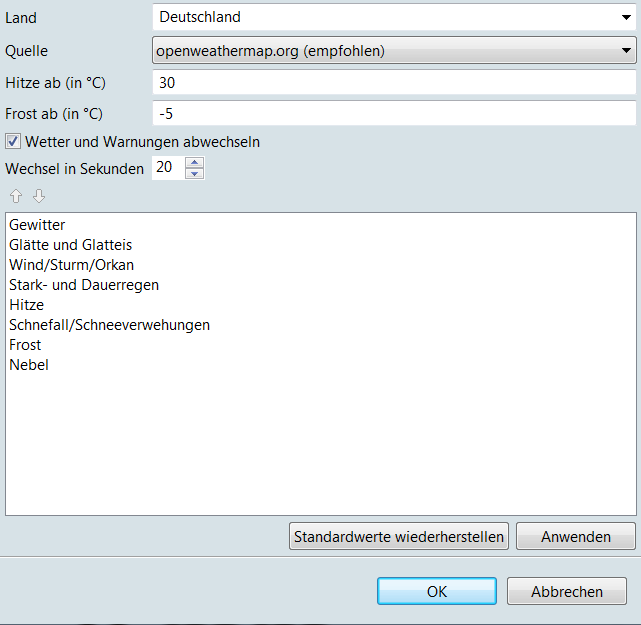Click the Wechsel in Sekunden number field
The image size is (641, 625).
tap(168, 168)
